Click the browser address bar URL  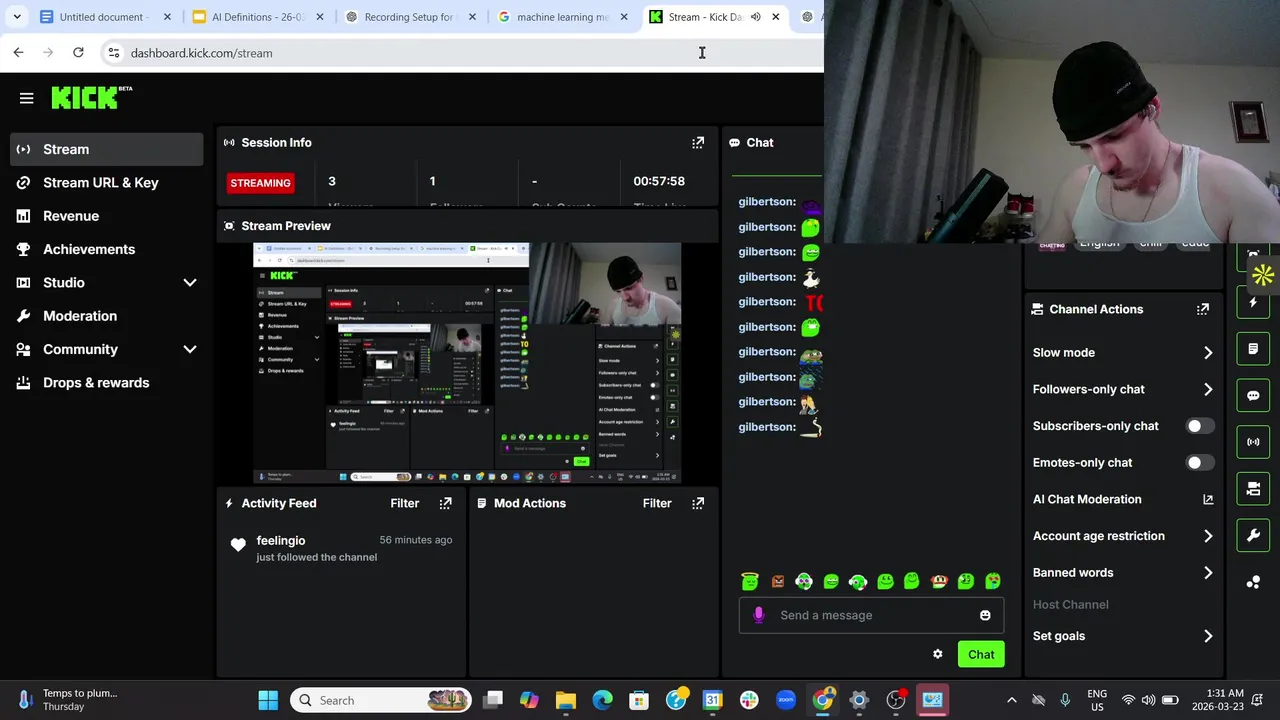click(x=201, y=53)
